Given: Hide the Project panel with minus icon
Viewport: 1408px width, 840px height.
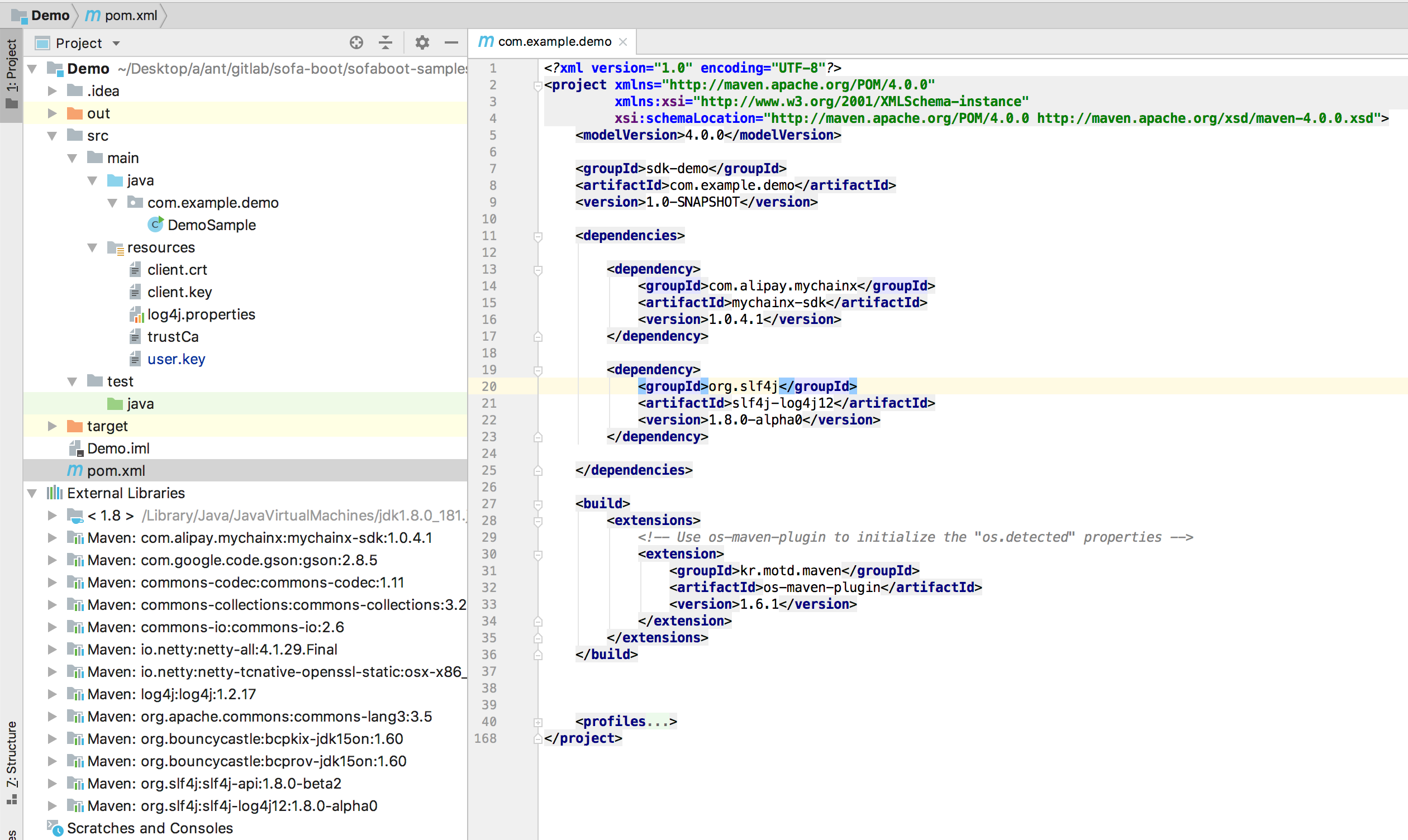Looking at the screenshot, I should pos(451,42).
